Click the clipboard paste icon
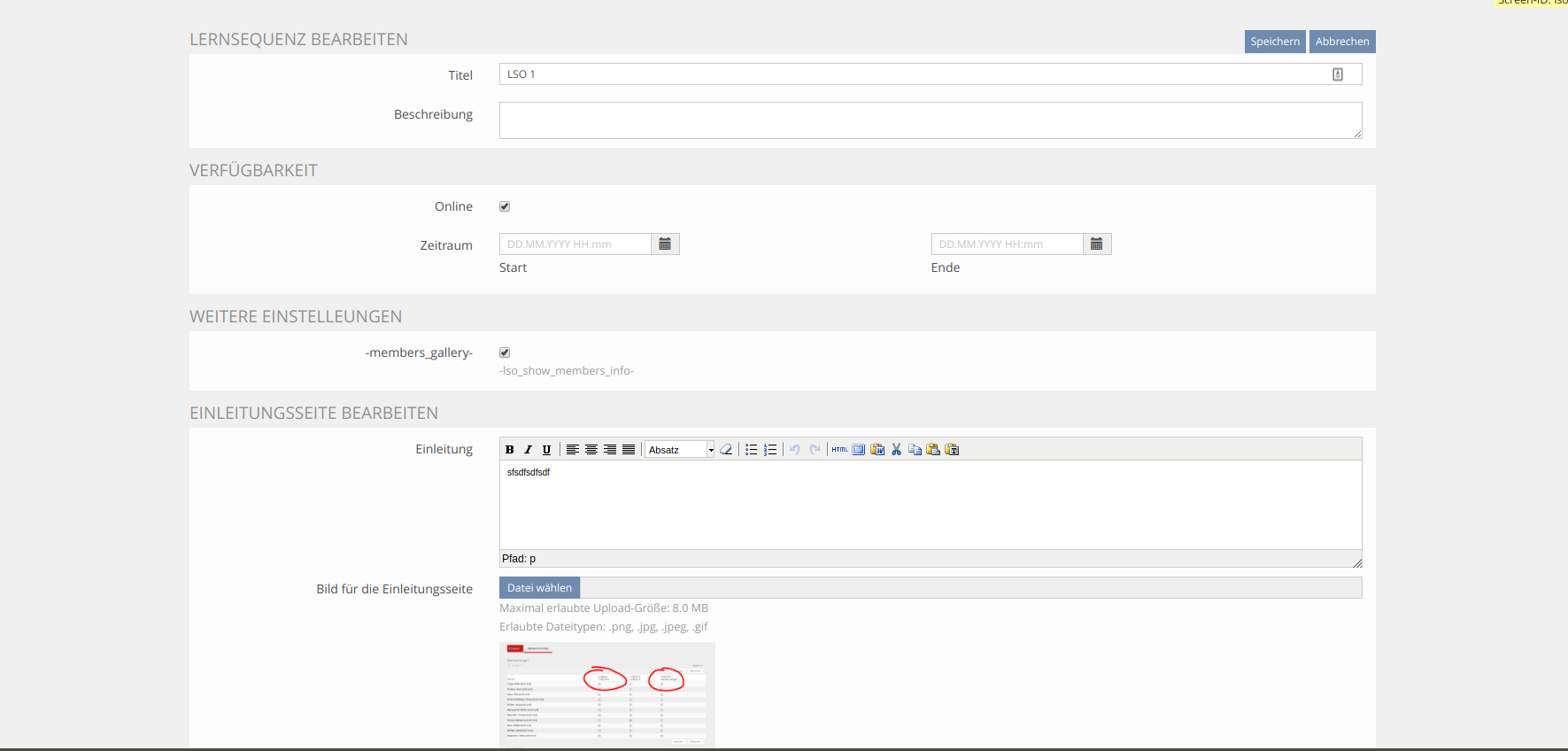This screenshot has height=751, width=1568. 933,450
